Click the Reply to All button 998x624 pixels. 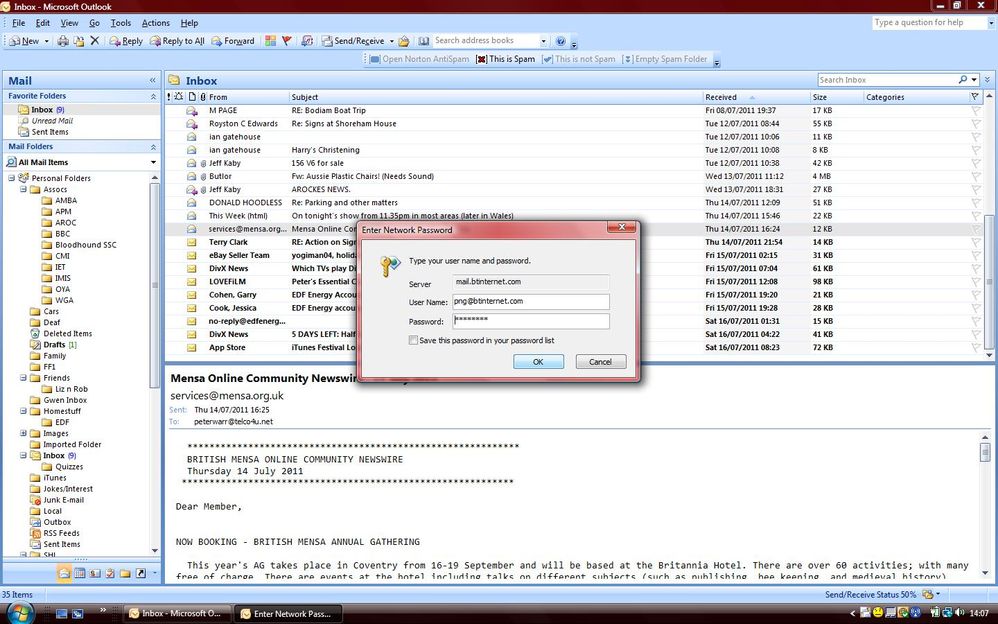(x=178, y=41)
